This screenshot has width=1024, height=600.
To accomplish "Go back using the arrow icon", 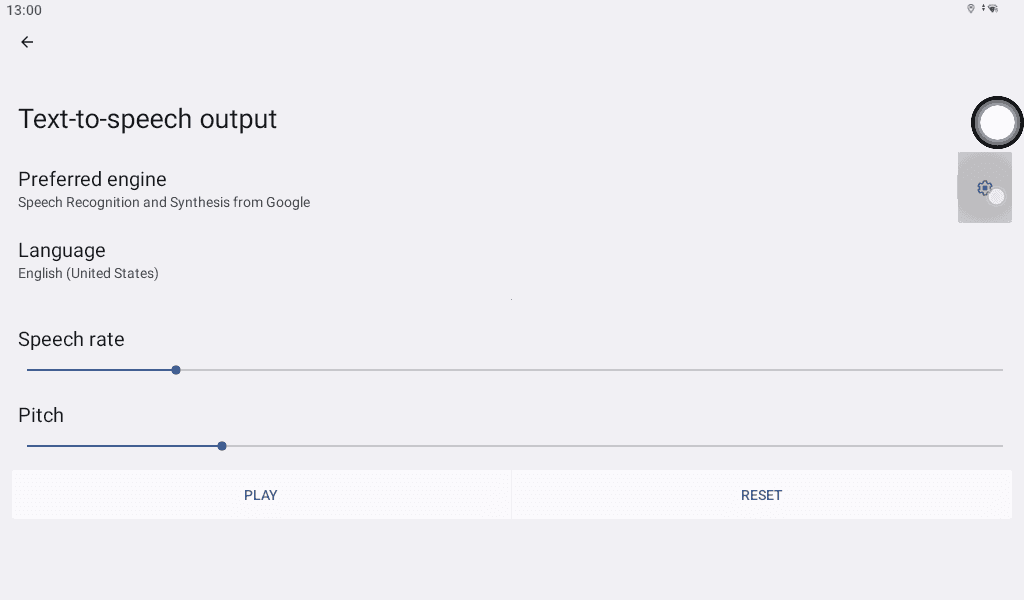I will point(27,42).
